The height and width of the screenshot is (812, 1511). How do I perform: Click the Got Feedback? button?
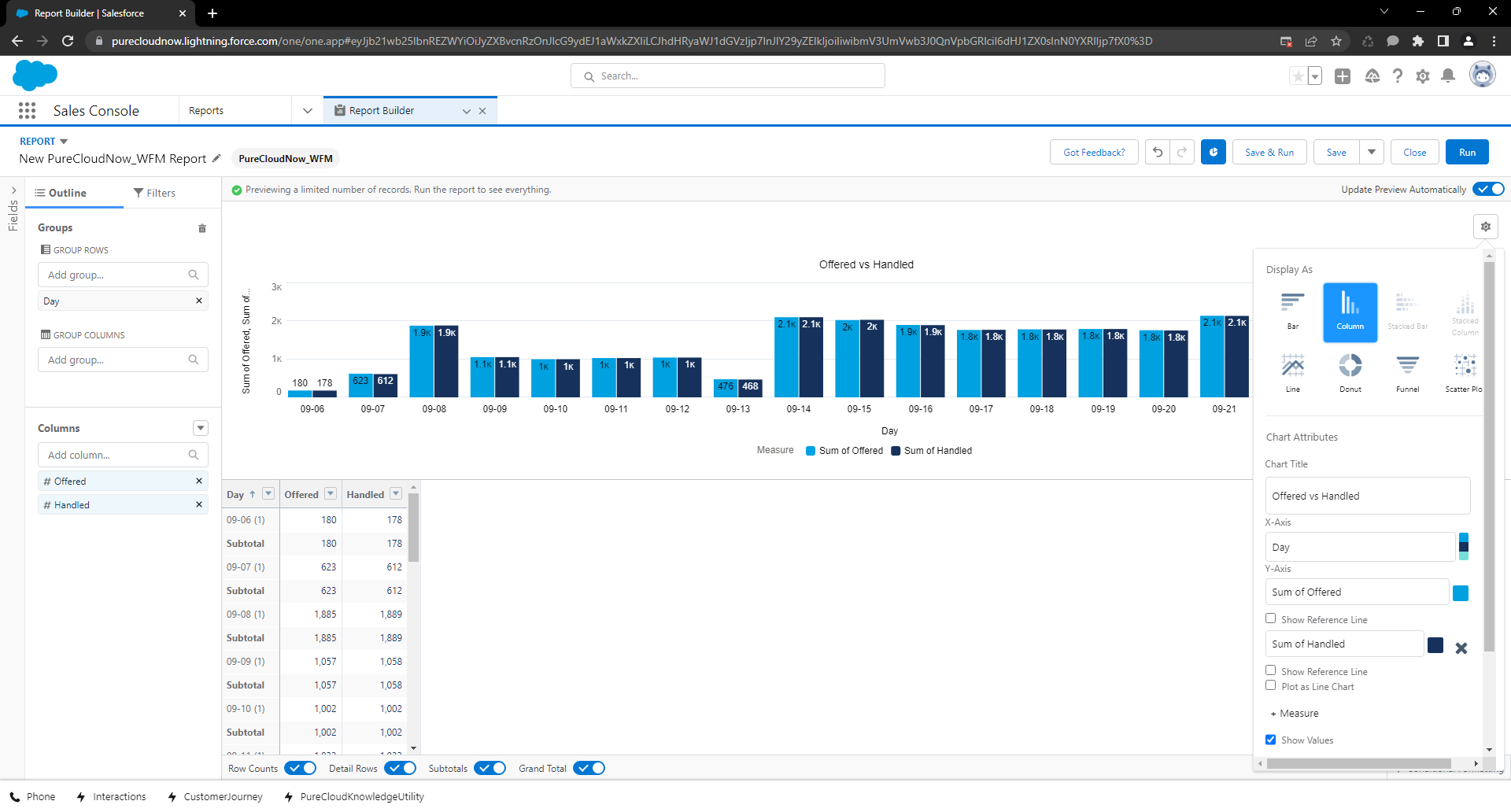[1093, 153]
